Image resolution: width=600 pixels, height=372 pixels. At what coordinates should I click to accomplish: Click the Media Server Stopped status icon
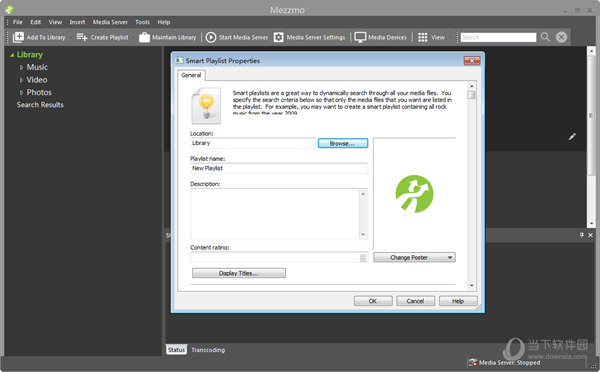coord(473,362)
